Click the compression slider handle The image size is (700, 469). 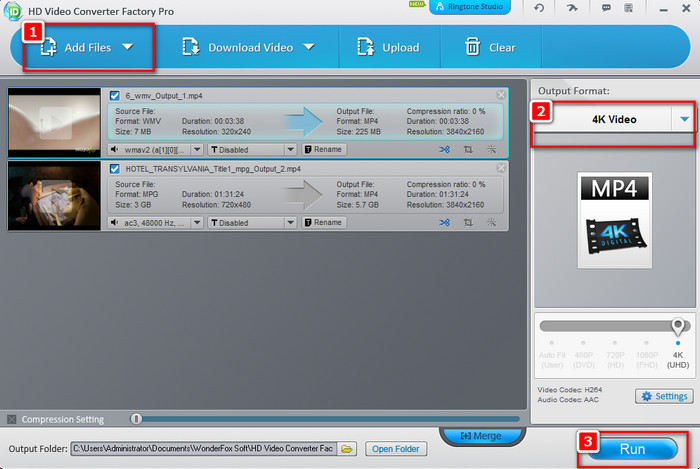(136, 419)
